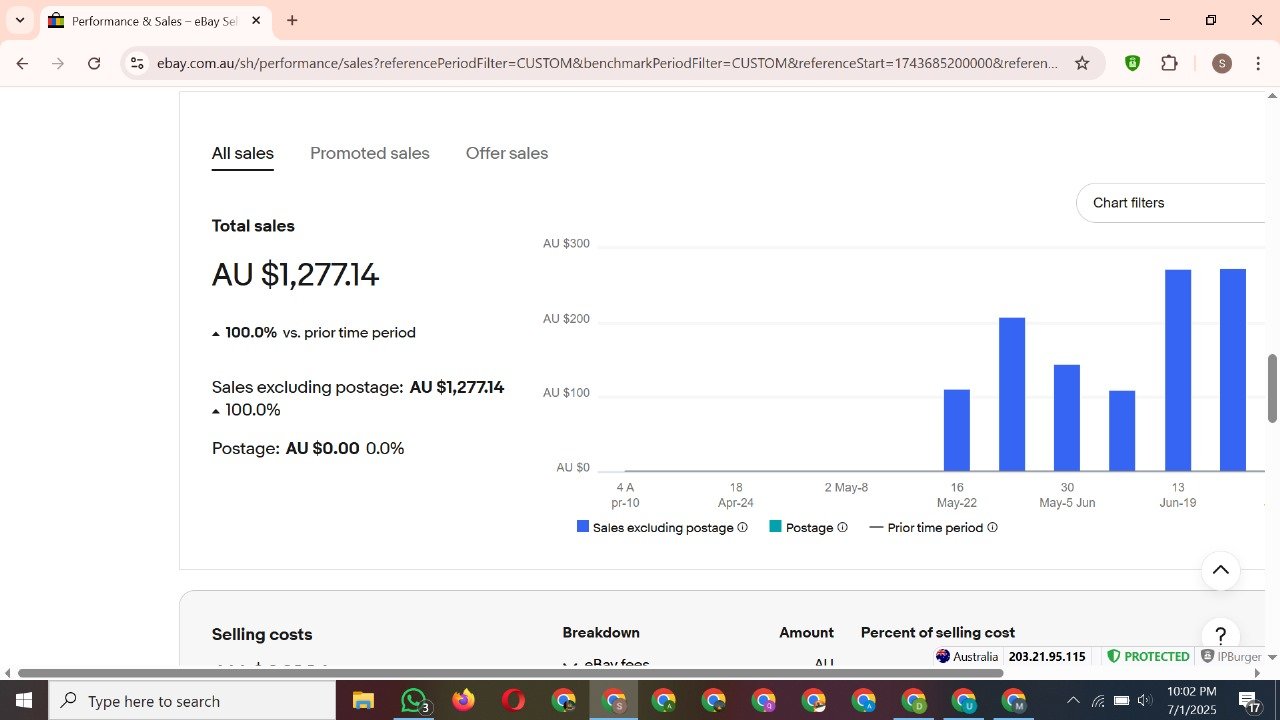Open the tab search dropdown
The height and width of the screenshot is (720, 1280).
pyautogui.click(x=19, y=20)
